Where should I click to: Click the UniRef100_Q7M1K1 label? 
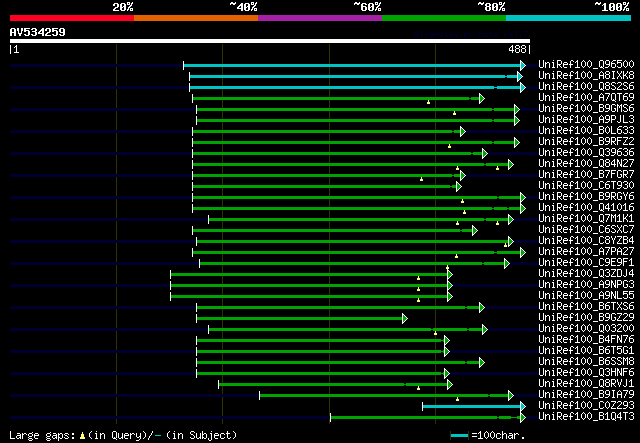(x=586, y=219)
